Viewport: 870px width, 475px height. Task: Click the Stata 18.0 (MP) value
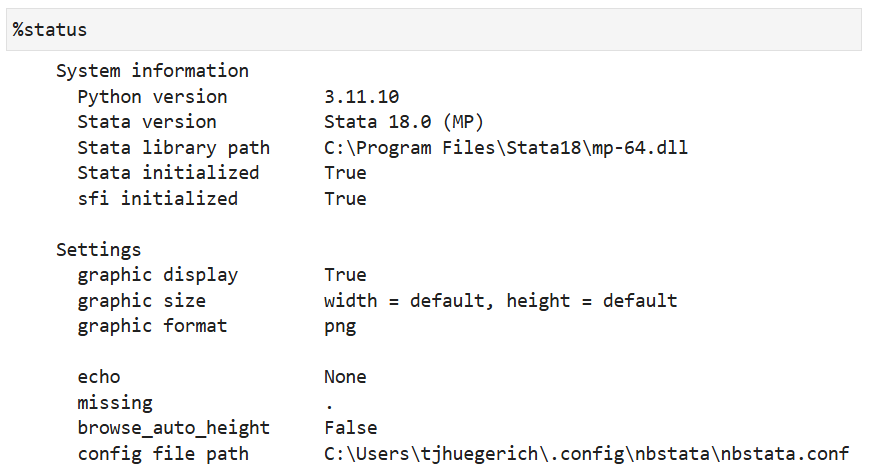(x=404, y=122)
